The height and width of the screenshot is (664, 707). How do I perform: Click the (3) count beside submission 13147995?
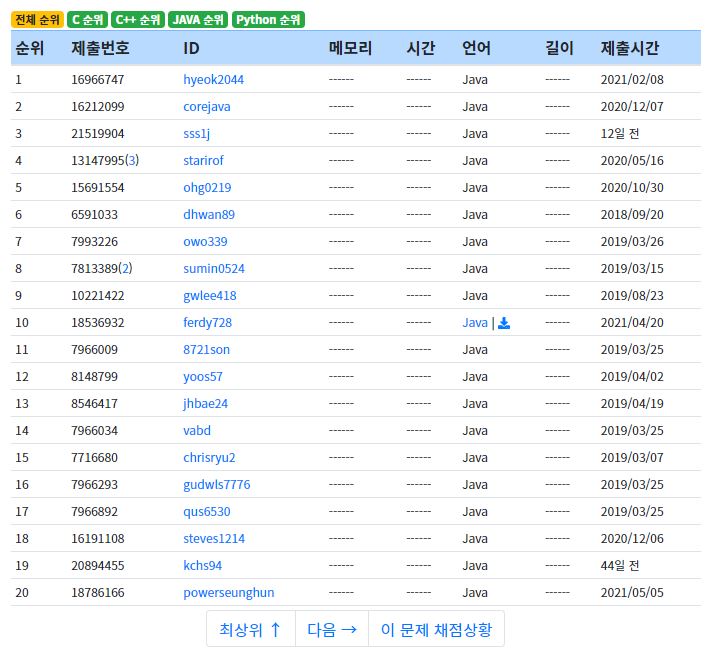[x=132, y=160]
